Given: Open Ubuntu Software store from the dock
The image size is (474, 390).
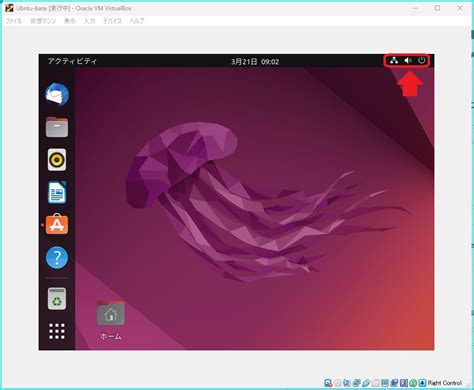Looking at the screenshot, I should point(57,224).
